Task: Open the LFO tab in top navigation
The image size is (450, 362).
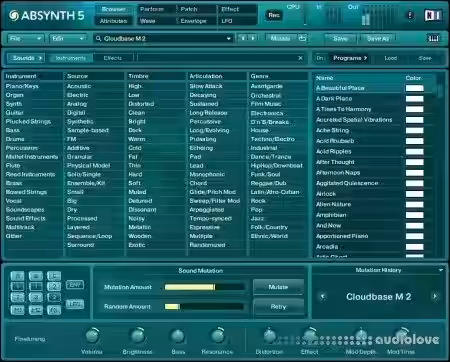Action: click(237, 21)
